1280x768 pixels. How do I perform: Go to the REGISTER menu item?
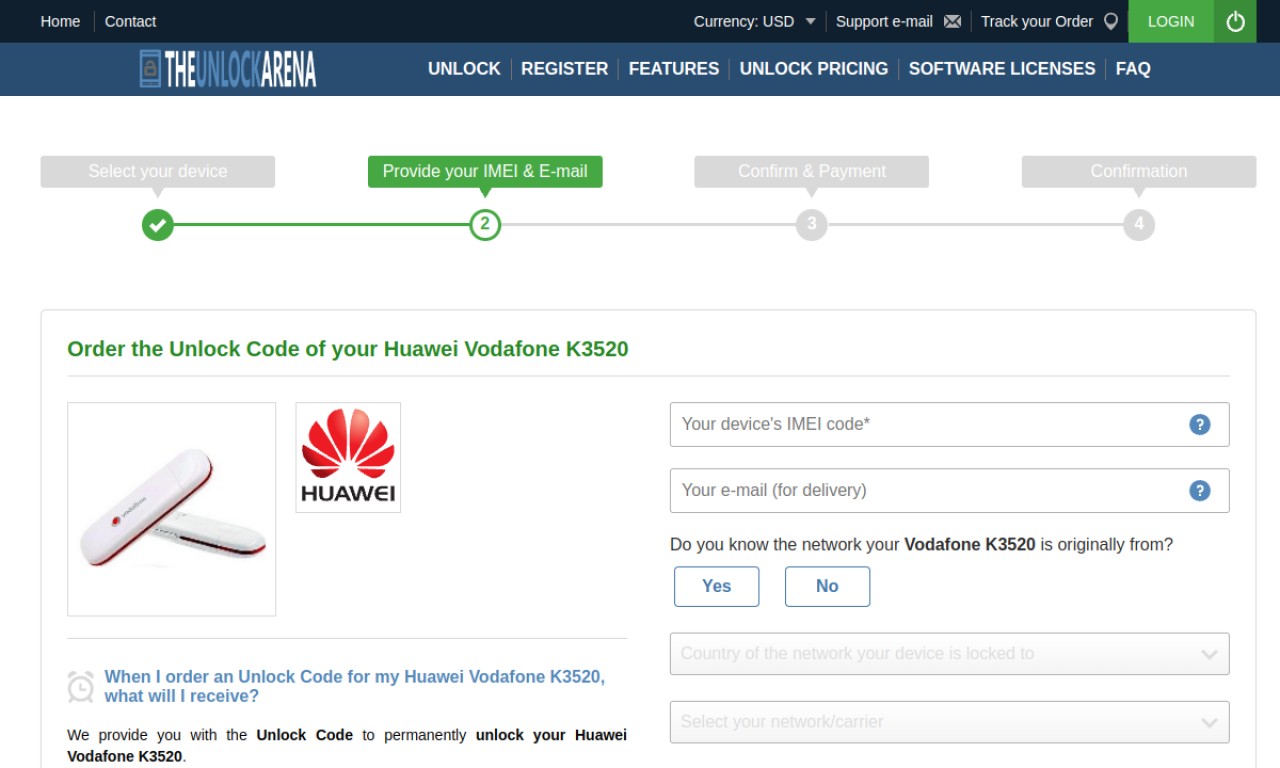tap(565, 69)
